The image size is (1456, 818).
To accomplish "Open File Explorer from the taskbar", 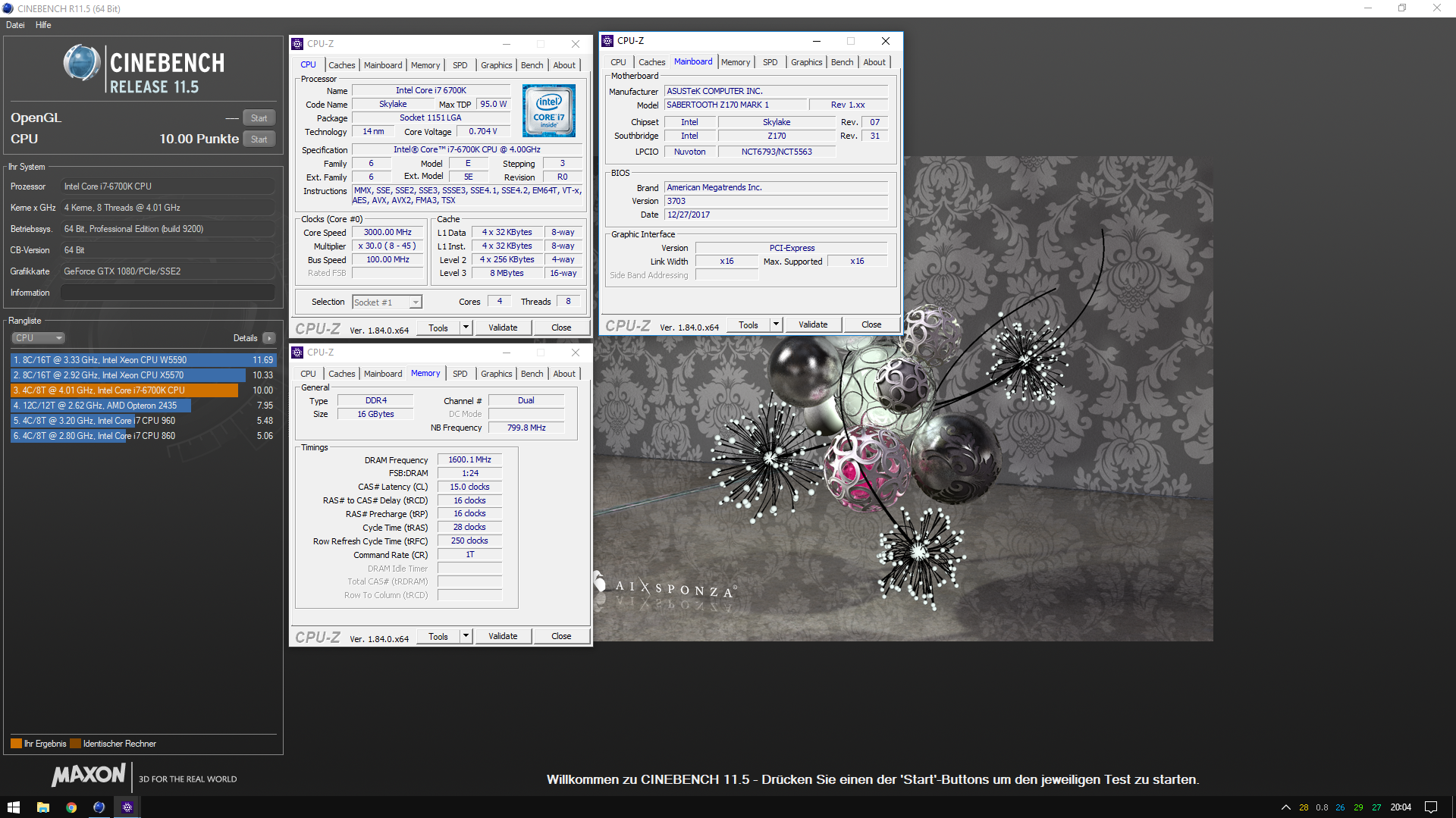I will 42,807.
